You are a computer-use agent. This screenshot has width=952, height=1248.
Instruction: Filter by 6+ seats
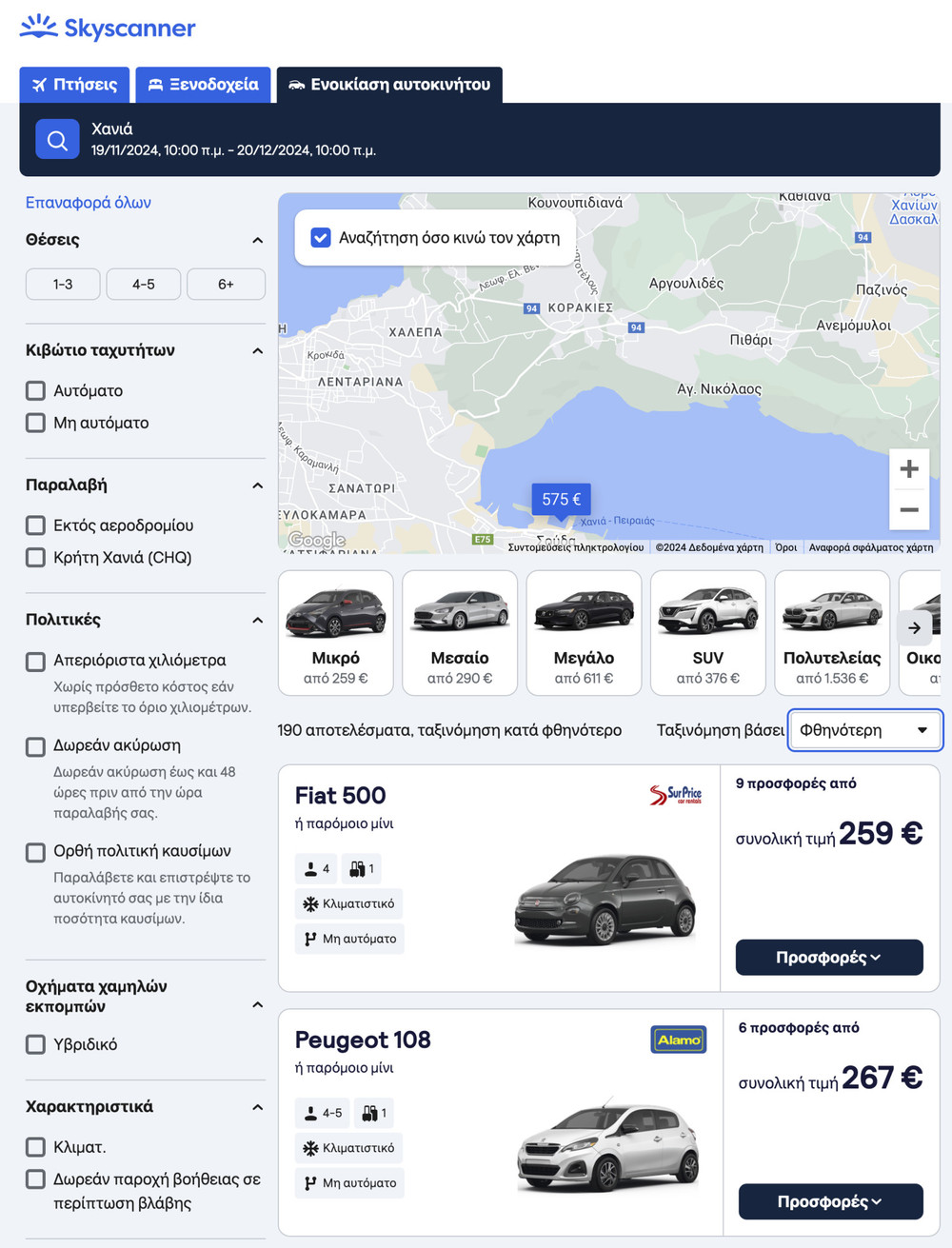[226, 284]
